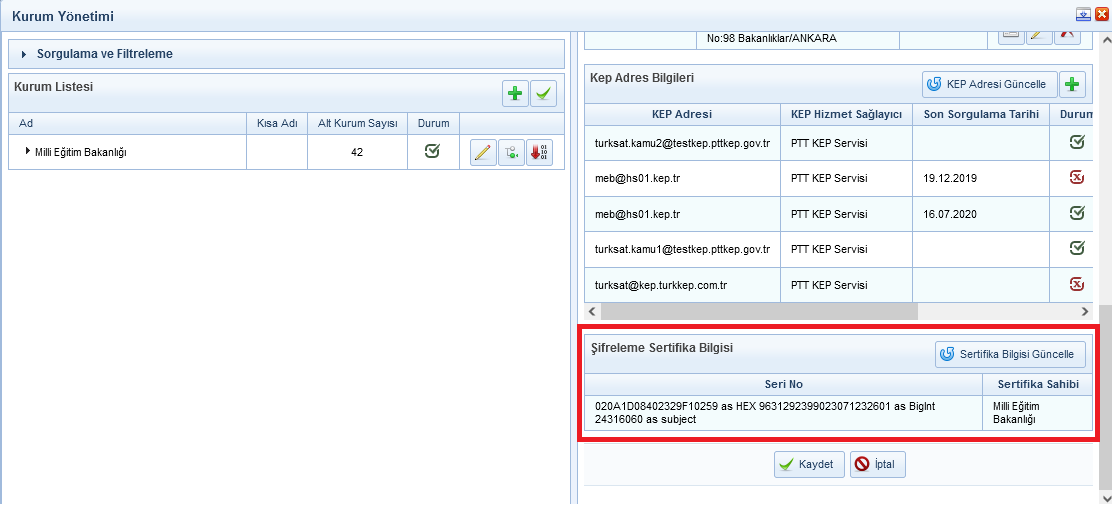The image size is (1120, 509).
Task: Toggle status of turksat.kamu2@testkep.pttkep.gov.tr row
Action: coord(1077,143)
